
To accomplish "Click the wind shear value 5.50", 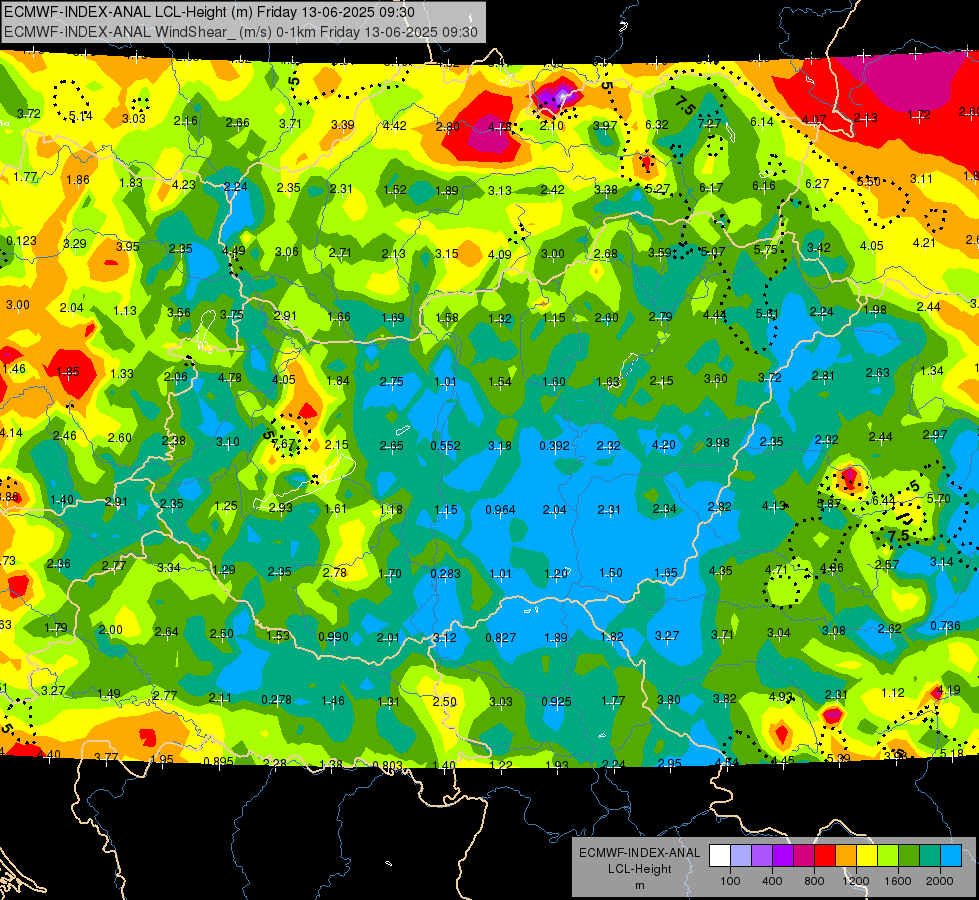I will tap(868, 181).
